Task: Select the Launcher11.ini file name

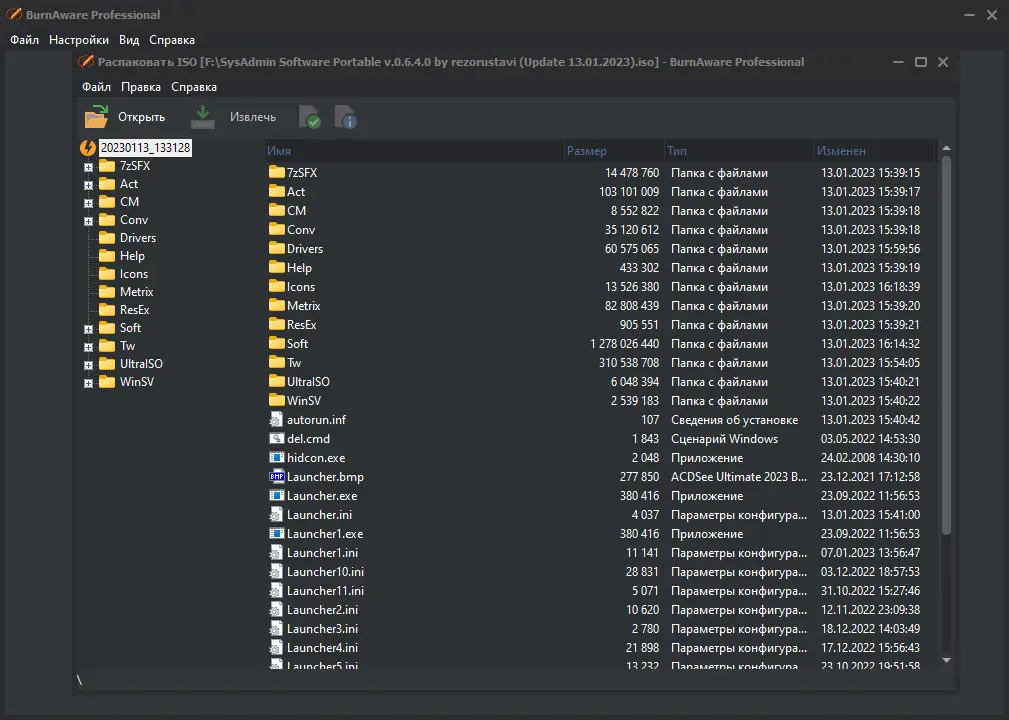Action: tap(325, 591)
